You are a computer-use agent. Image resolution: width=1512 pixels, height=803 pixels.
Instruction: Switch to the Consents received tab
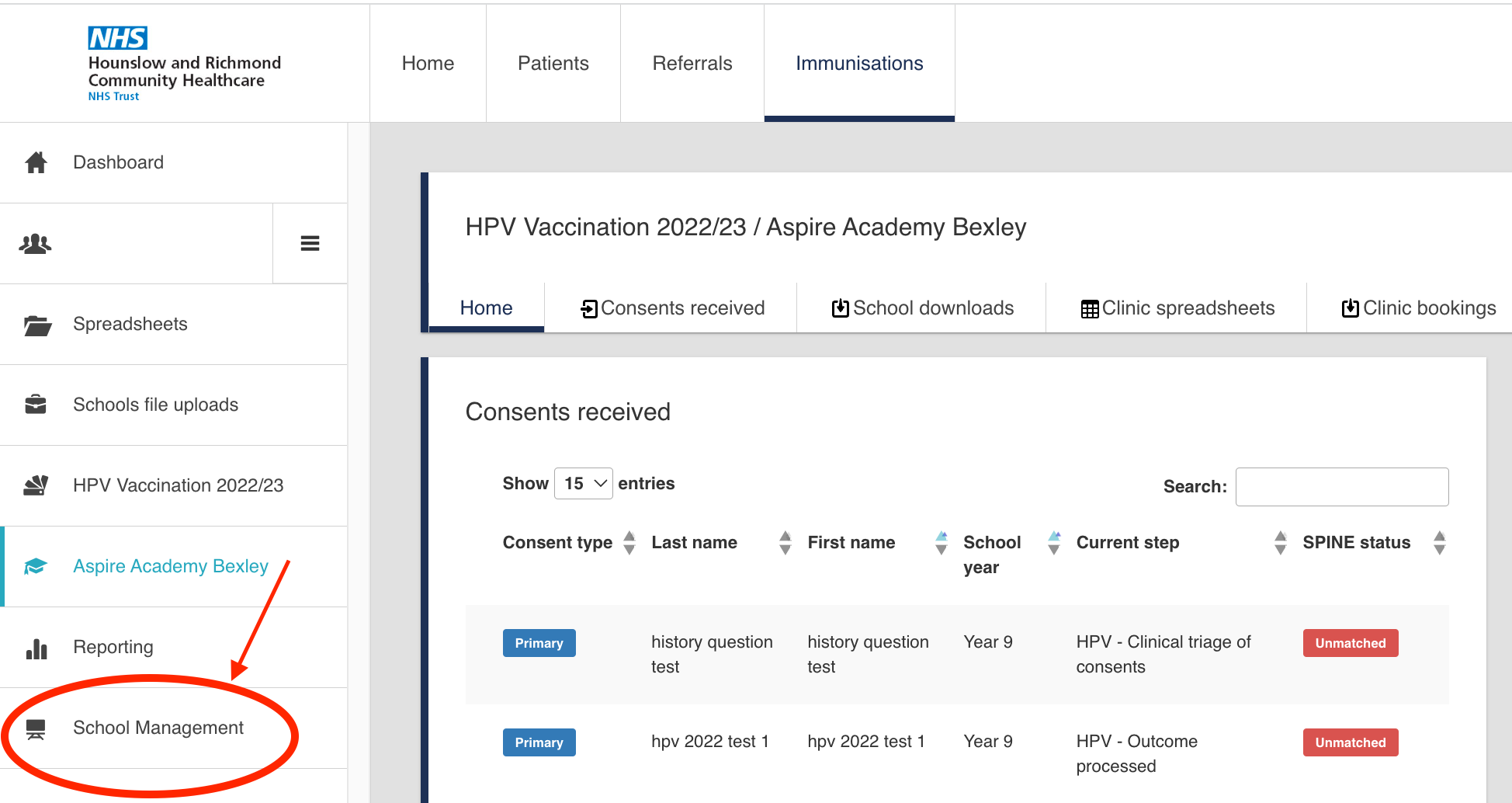pos(672,308)
